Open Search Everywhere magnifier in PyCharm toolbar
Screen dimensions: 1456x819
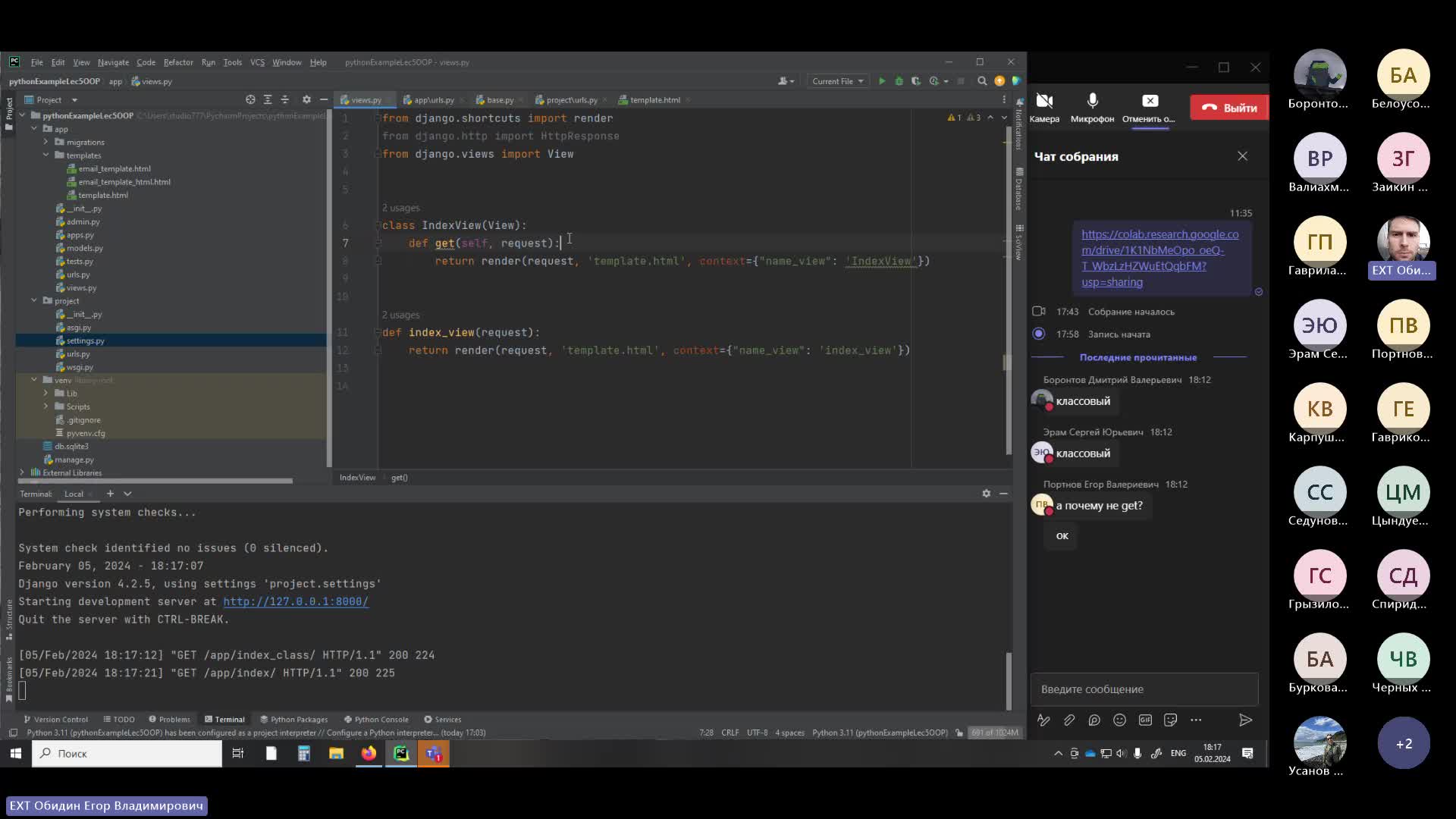click(x=982, y=81)
